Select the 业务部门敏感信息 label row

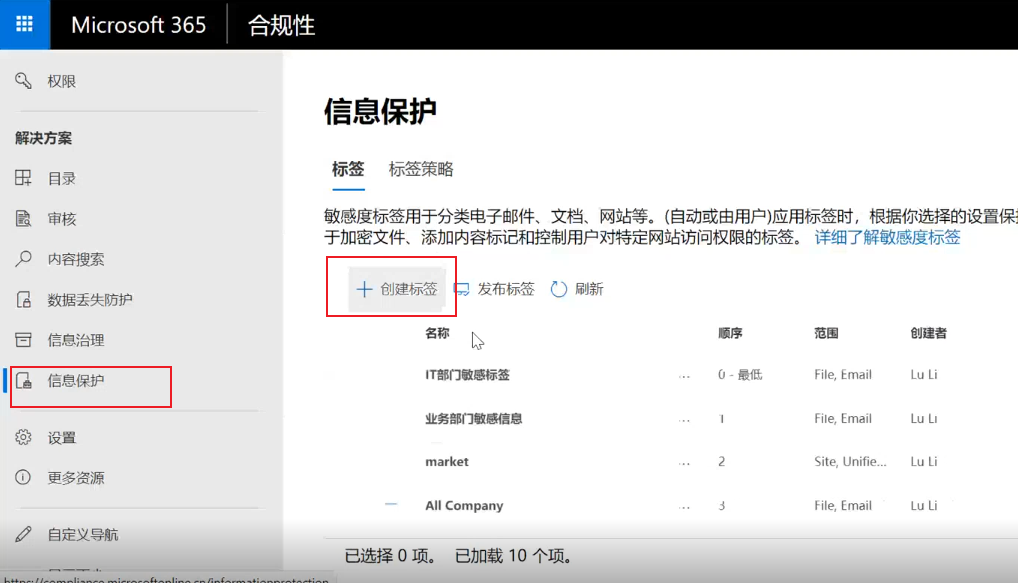point(474,418)
